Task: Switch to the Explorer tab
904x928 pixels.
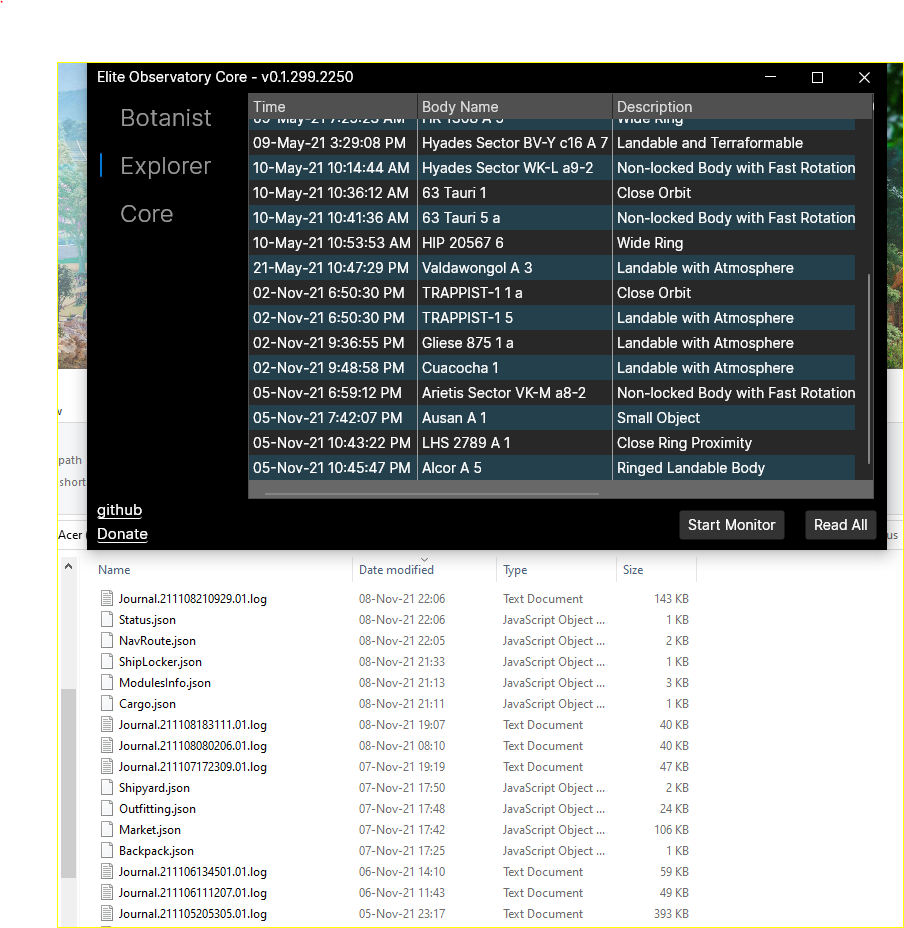Action: [165, 166]
